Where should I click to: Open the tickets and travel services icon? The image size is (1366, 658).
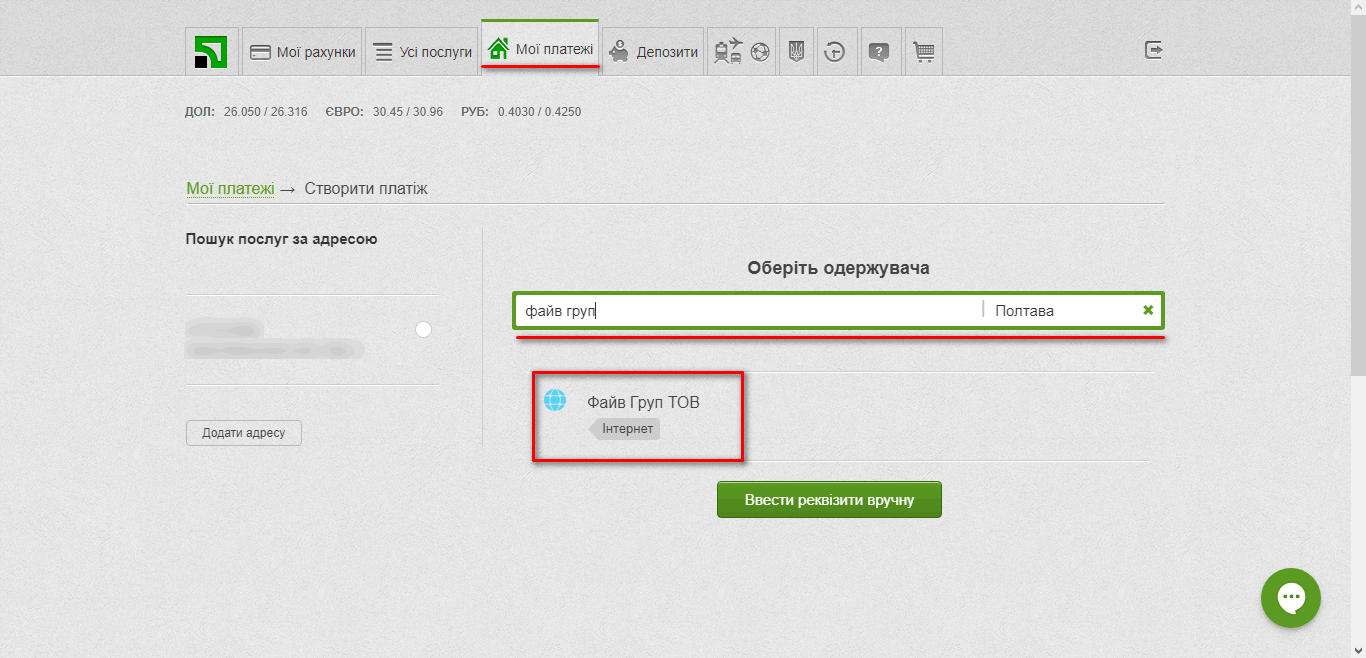(741, 51)
